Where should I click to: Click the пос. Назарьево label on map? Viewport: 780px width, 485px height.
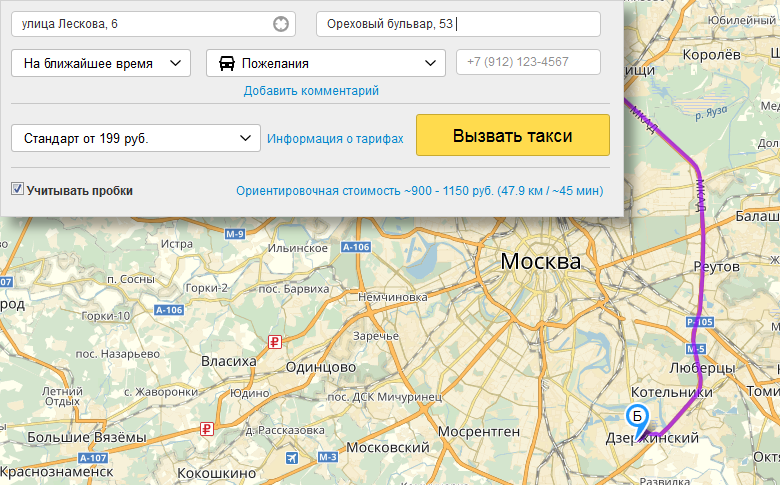pos(118,354)
